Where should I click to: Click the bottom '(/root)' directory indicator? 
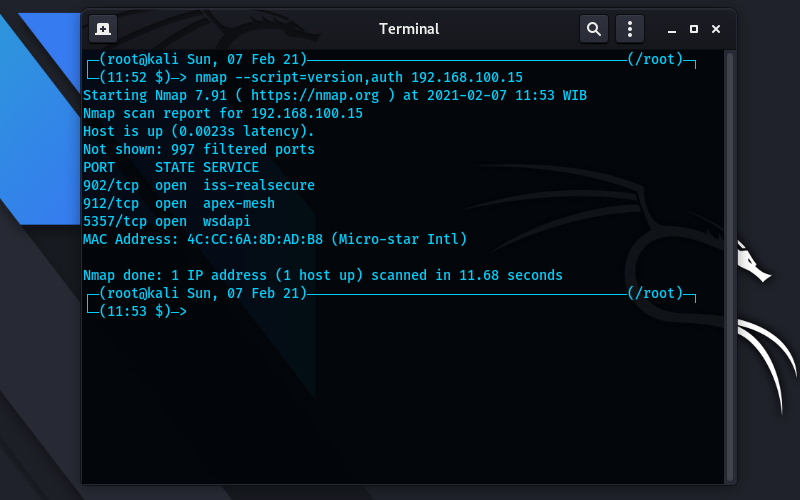[x=655, y=293]
